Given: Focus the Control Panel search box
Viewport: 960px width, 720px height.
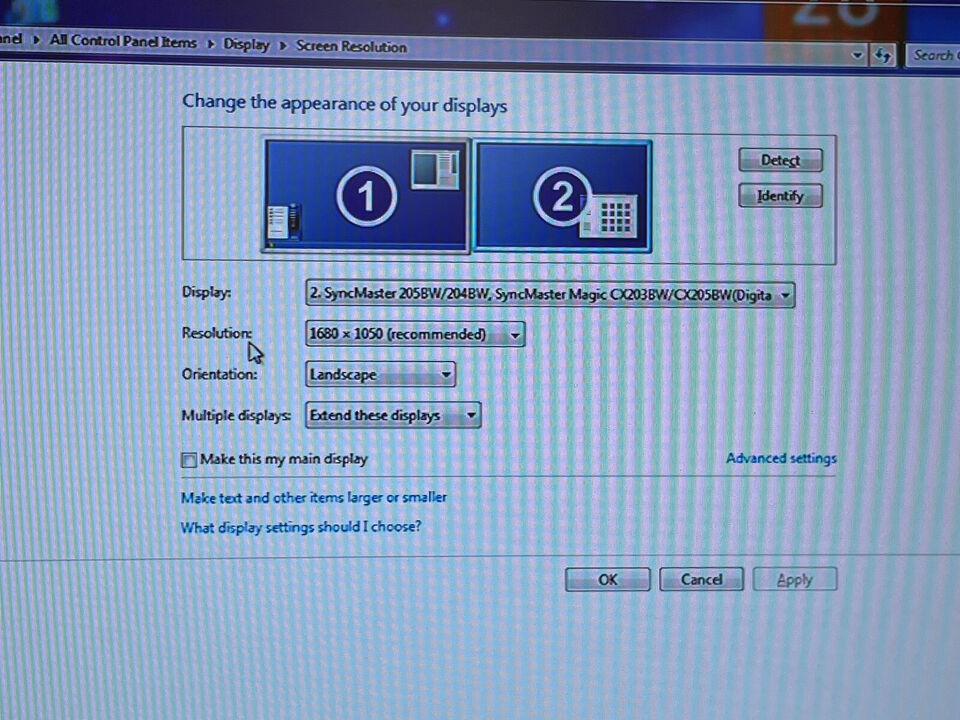Looking at the screenshot, I should point(934,55).
